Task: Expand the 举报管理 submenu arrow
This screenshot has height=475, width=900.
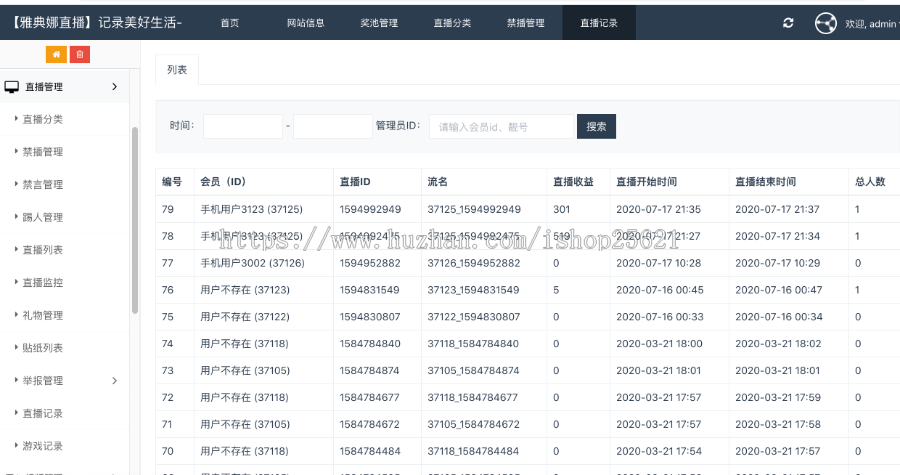Action: click(114, 380)
